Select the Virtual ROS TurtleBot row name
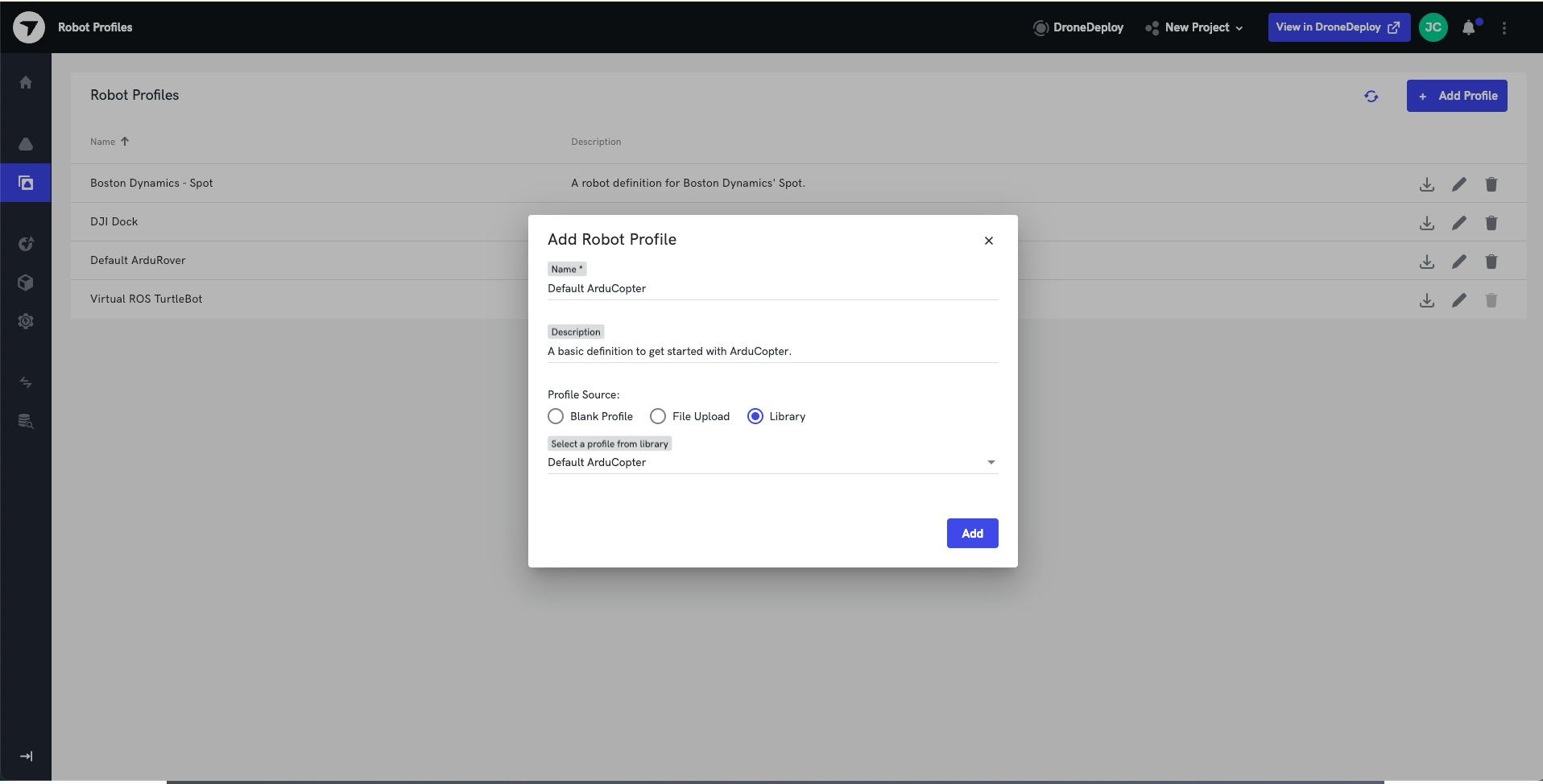The image size is (1543, 784). (x=146, y=299)
